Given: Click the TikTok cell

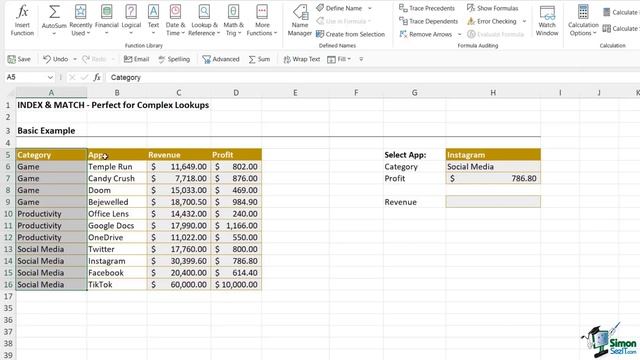Looking at the screenshot, I should 117,284.
